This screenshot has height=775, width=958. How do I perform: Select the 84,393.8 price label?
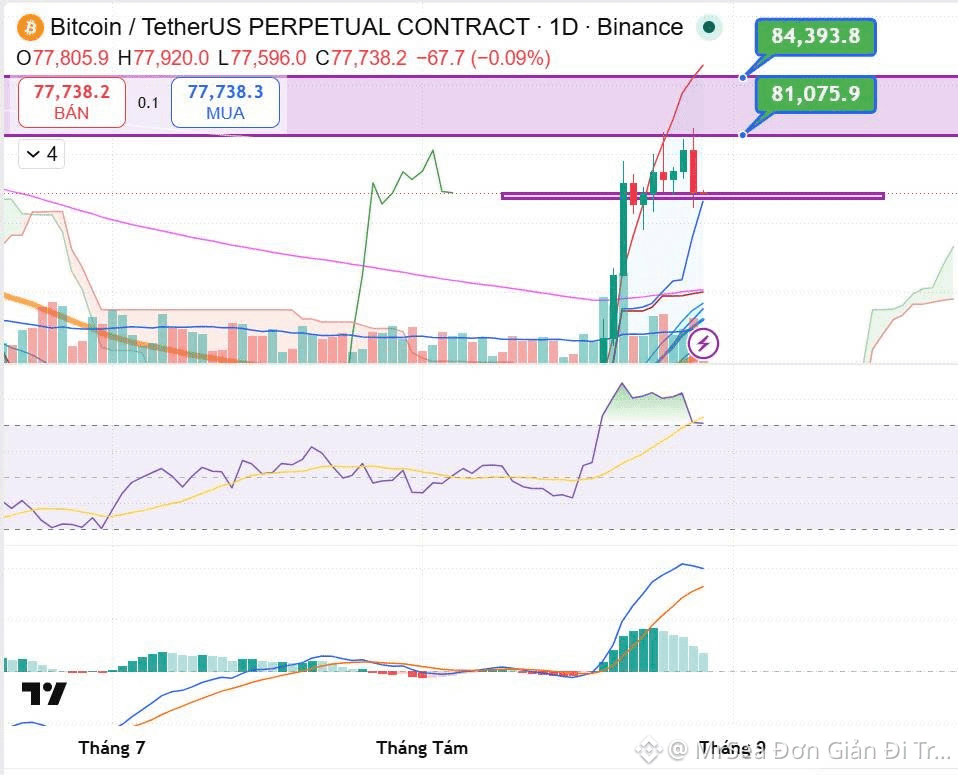tap(816, 36)
